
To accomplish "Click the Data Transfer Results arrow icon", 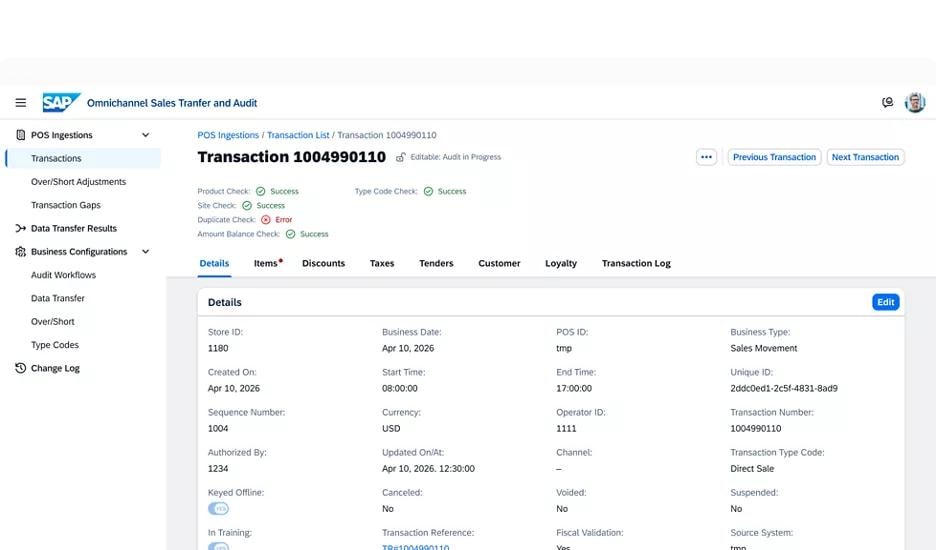I will point(20,228).
